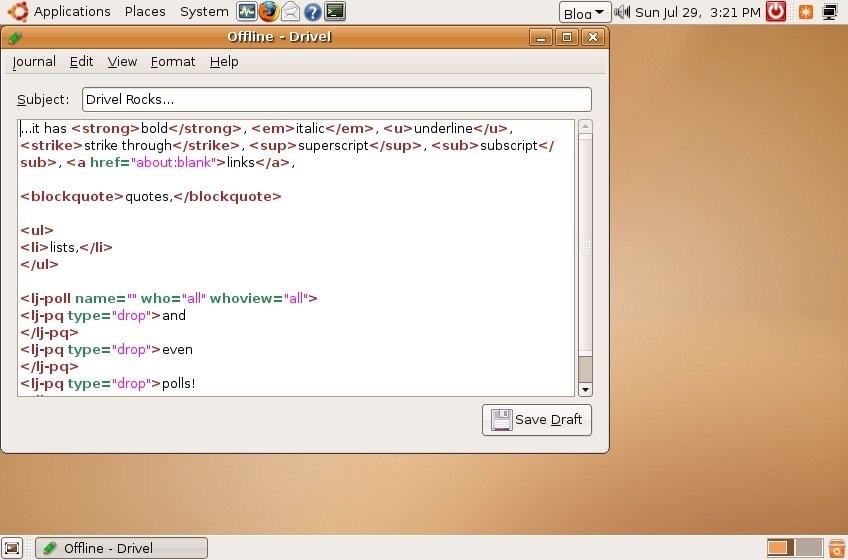Click the 'quotes,' text in the blockquote

149,196
